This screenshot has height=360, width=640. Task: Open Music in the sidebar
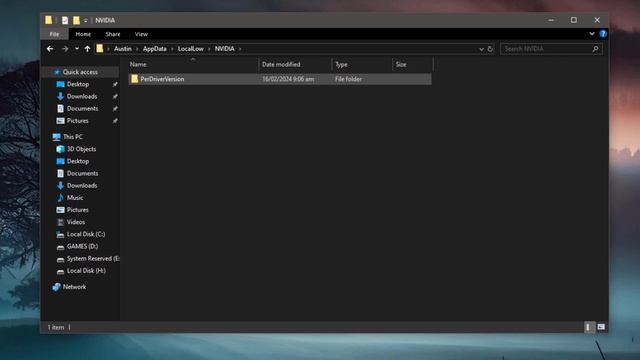(x=75, y=198)
